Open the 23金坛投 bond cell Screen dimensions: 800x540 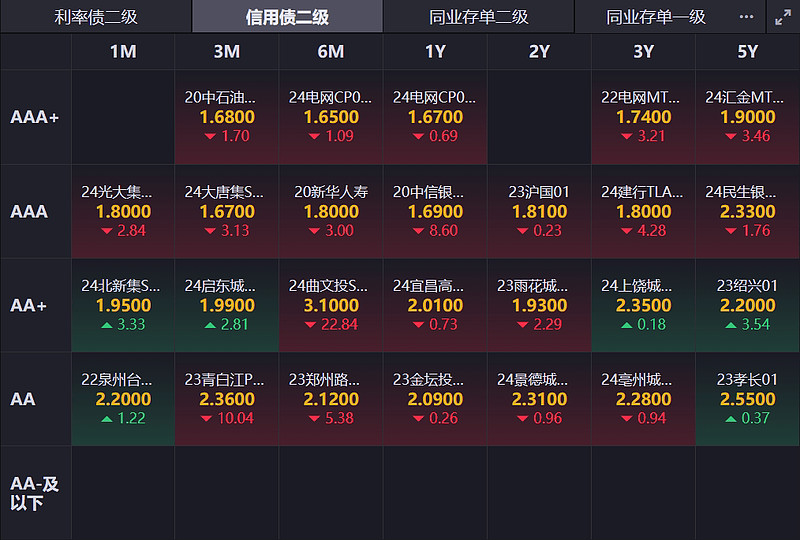[x=435, y=399]
